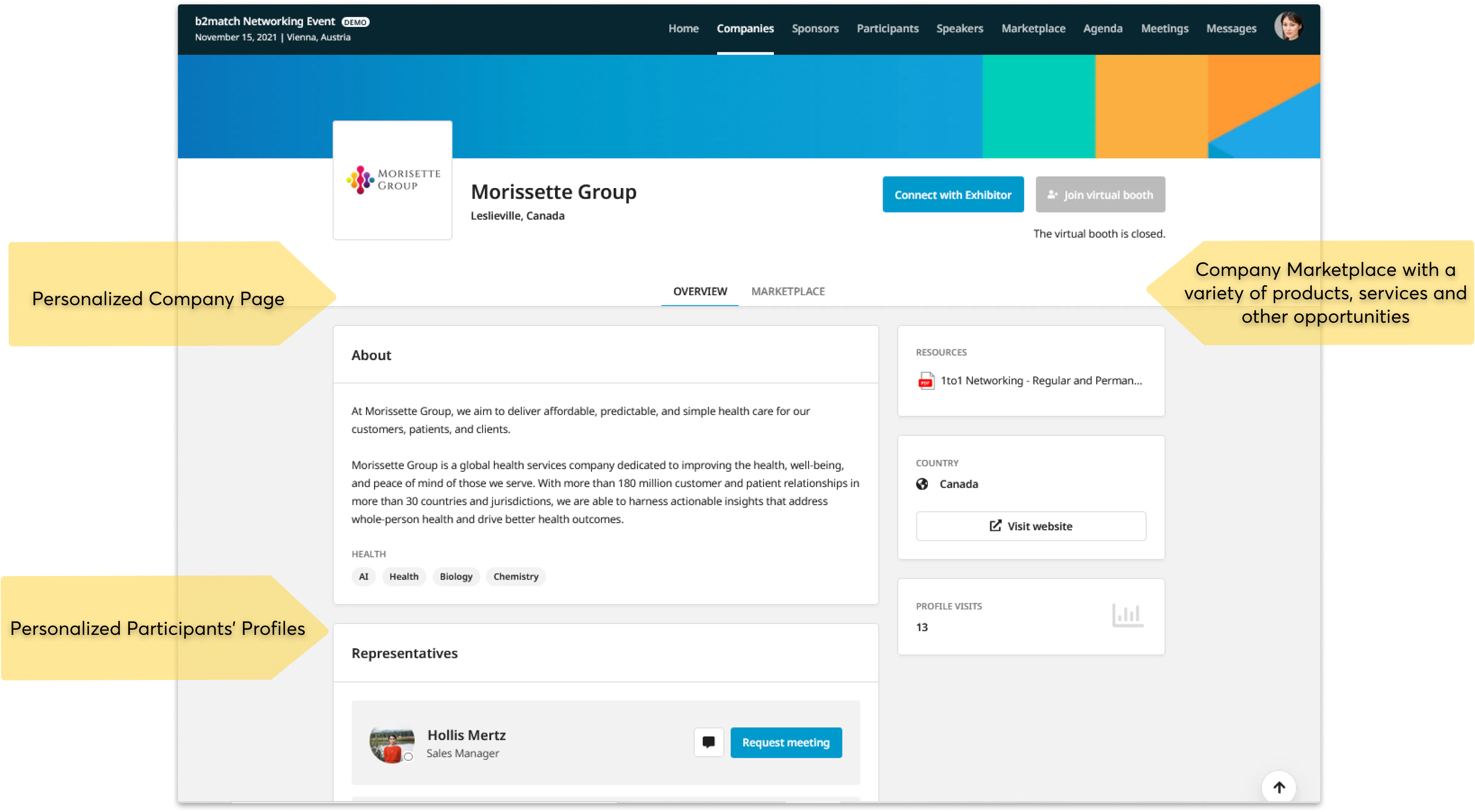Click the chat message icon beside Hollis Mertz

[x=708, y=742]
